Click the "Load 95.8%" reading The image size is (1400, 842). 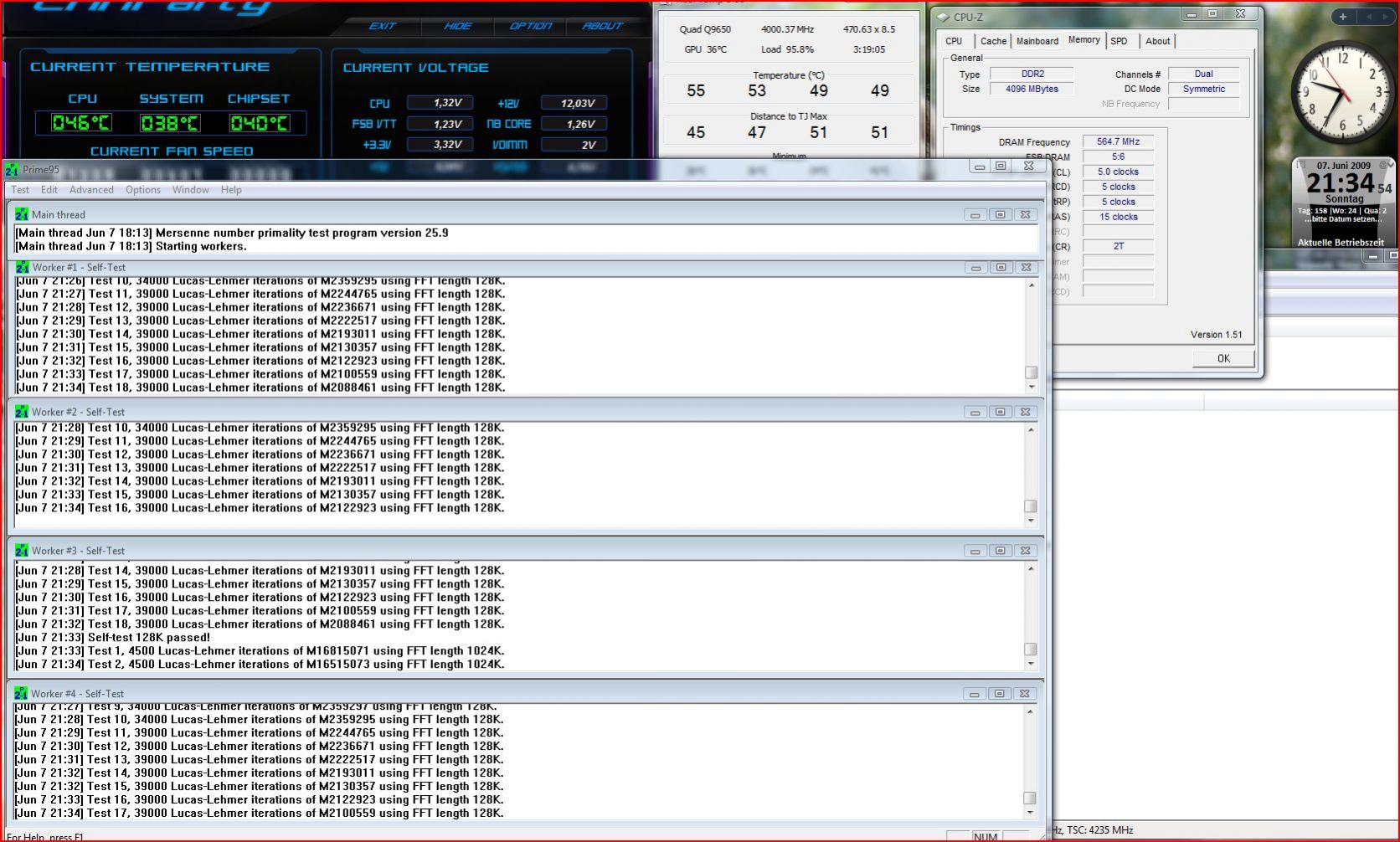coord(787,49)
